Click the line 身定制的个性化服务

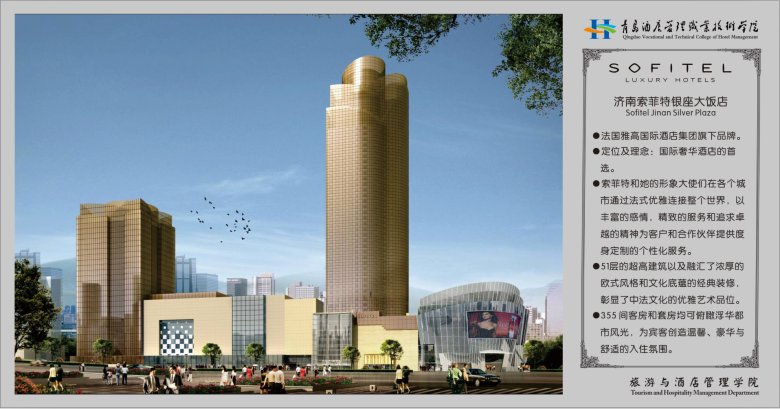(x=646, y=250)
